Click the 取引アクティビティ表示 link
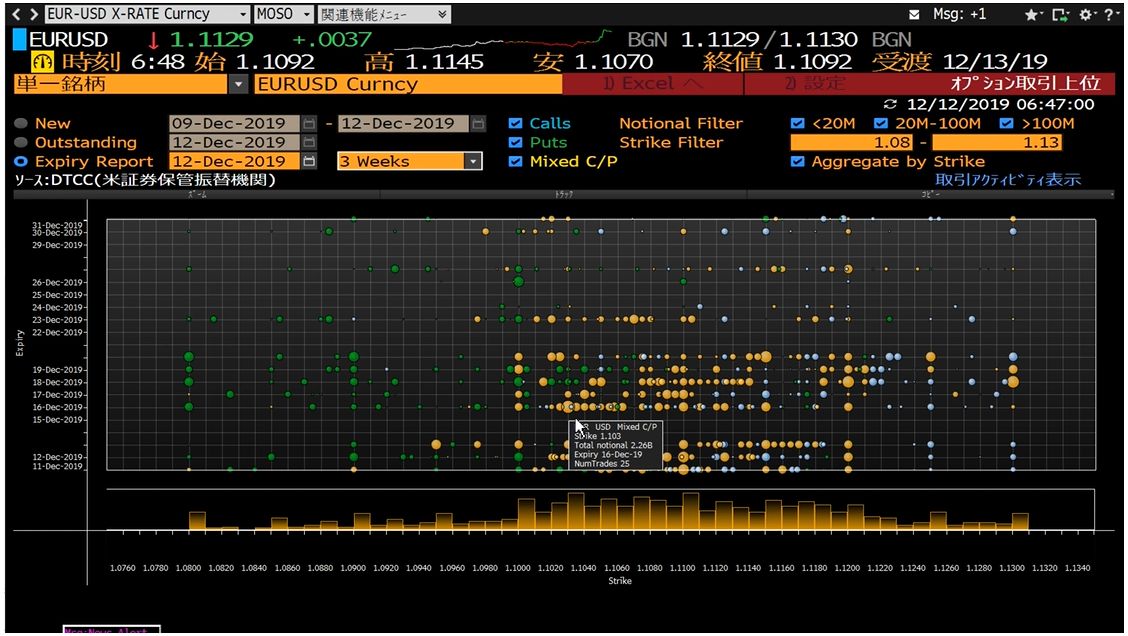The height and width of the screenshot is (636, 1128). click(x=1007, y=180)
